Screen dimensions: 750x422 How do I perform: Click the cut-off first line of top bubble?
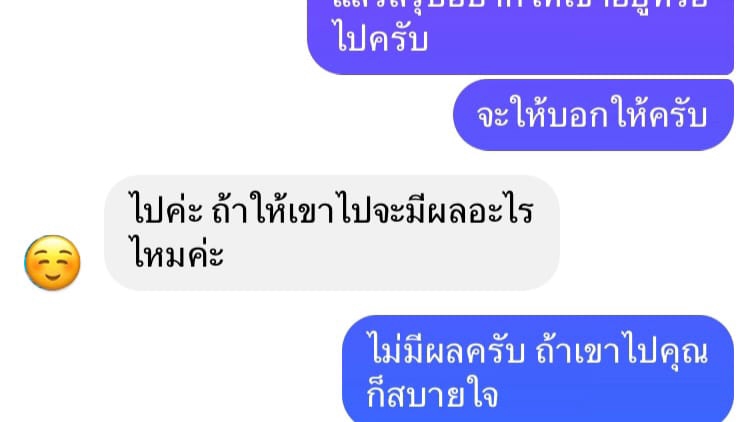coord(520,6)
